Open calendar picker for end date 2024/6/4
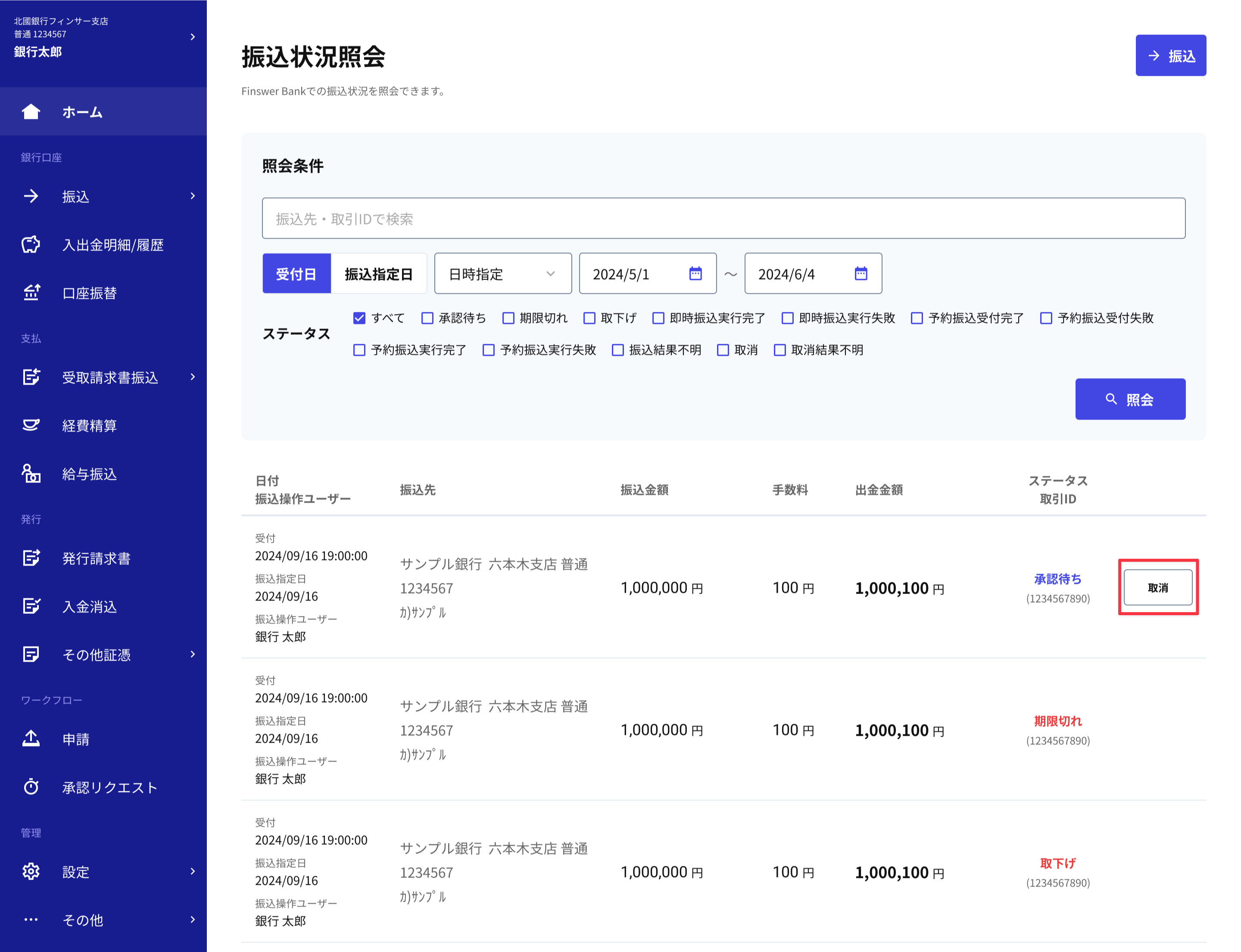Screen dimensions: 1241x952 point(861,274)
